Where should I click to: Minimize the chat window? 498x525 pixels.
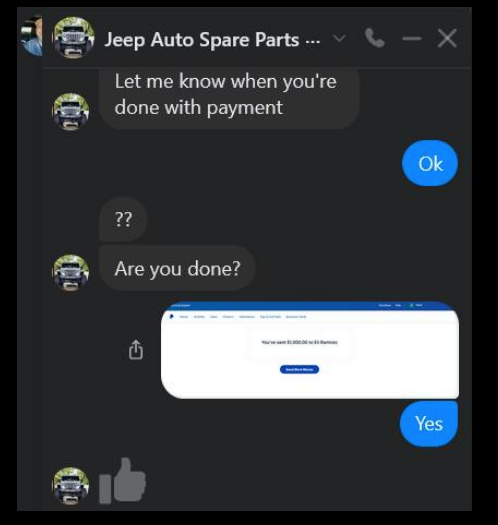(x=412, y=39)
